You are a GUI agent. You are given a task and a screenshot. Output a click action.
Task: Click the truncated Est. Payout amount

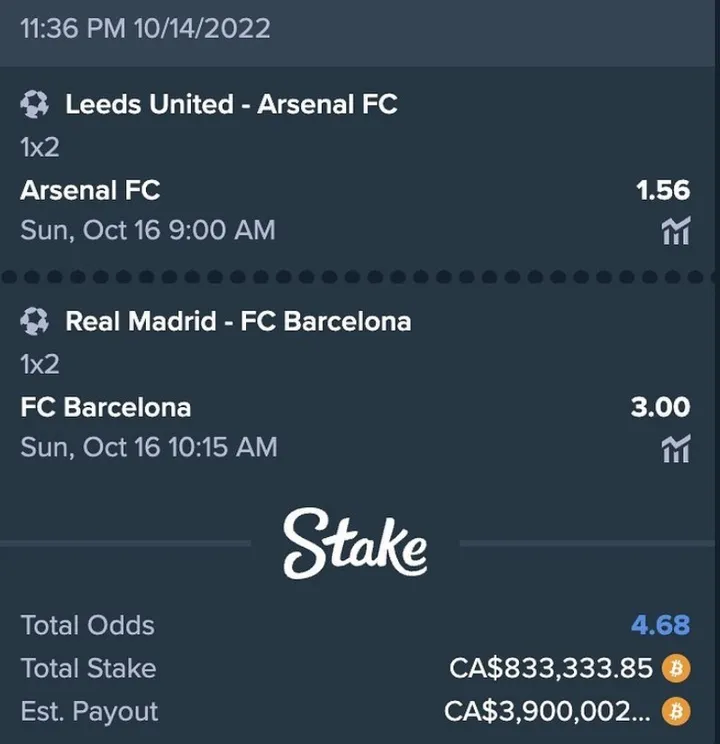[x=548, y=711]
